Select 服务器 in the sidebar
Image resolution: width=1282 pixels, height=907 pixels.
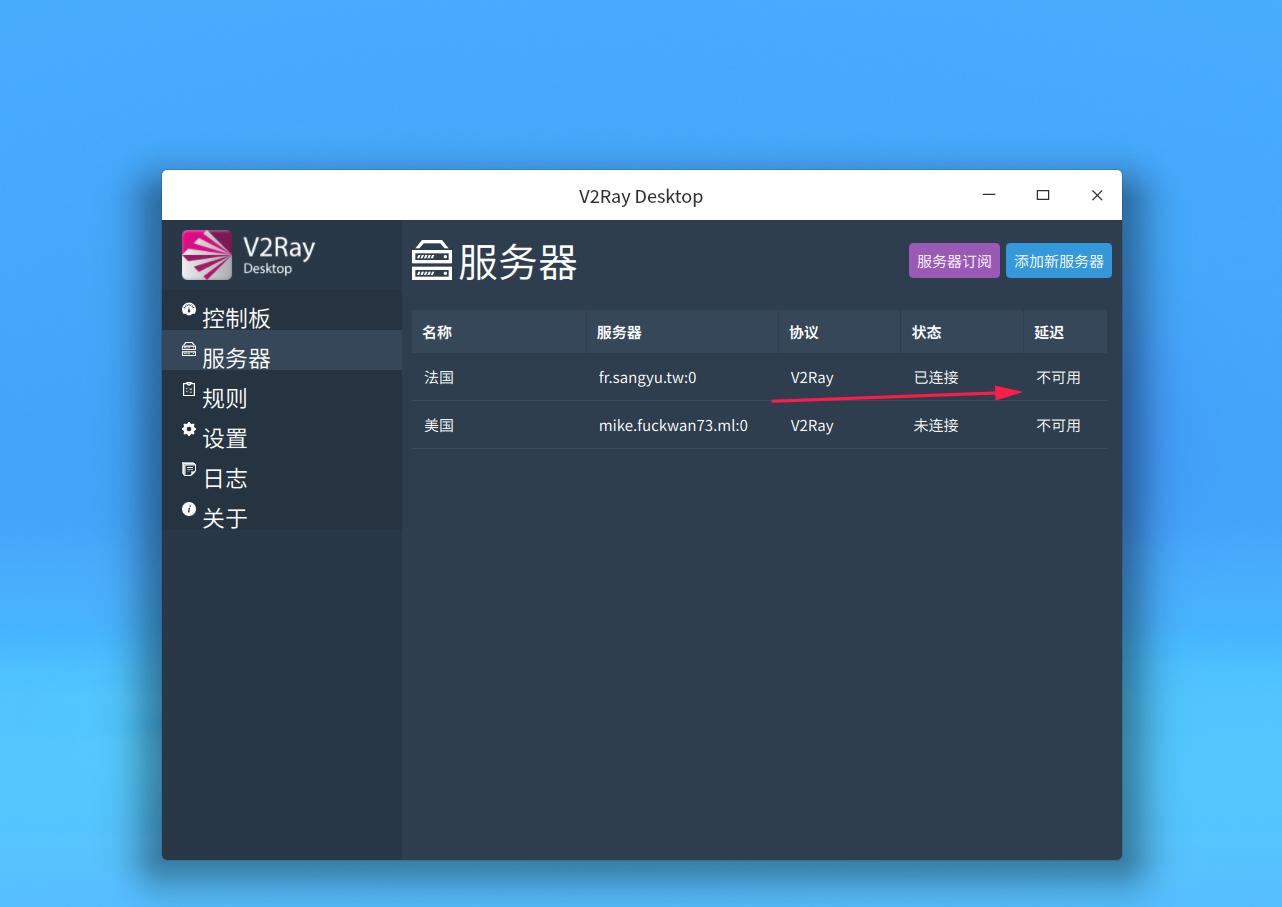[x=282, y=350]
